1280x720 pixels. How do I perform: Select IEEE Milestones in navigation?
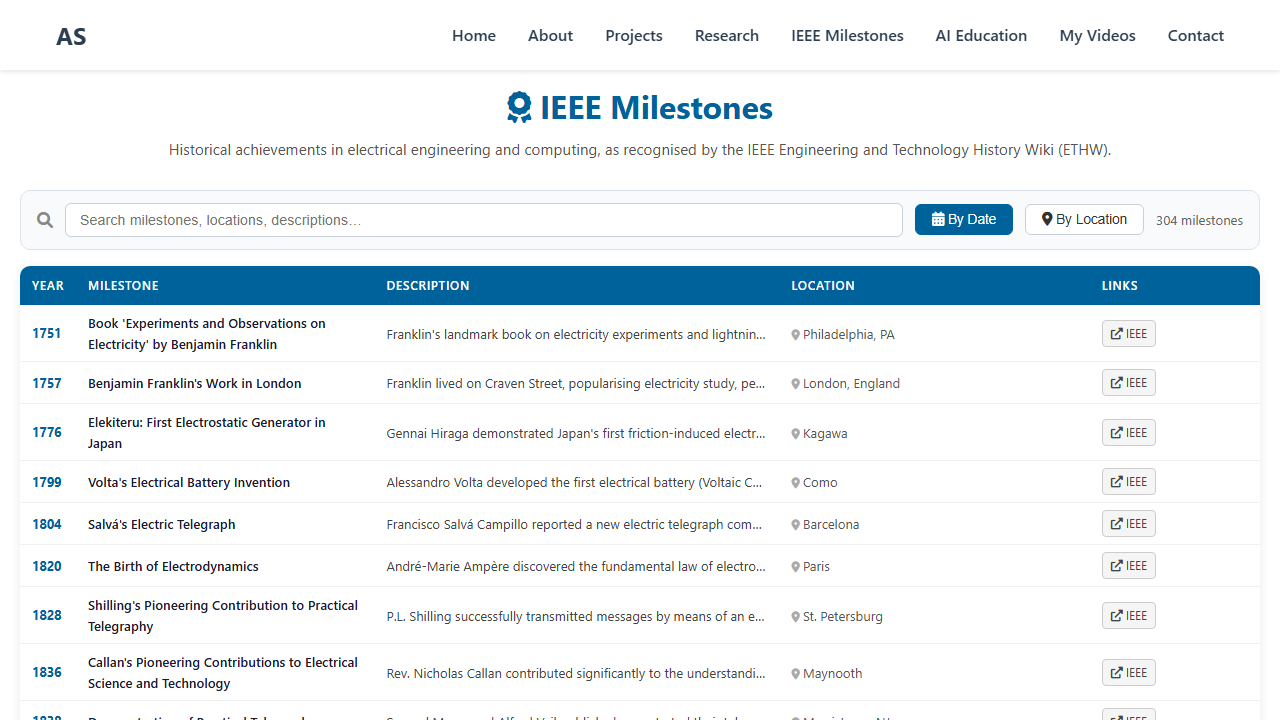(x=847, y=35)
